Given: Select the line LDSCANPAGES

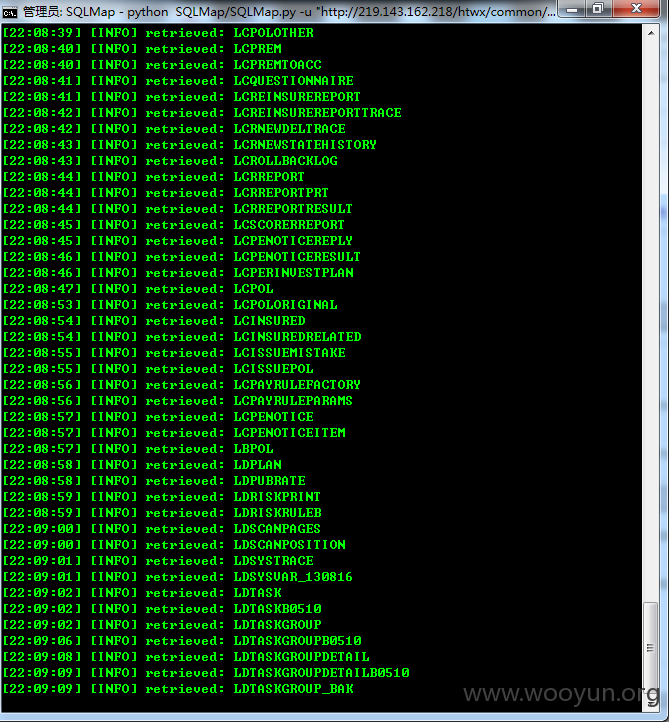Looking at the screenshot, I should click(162, 529).
